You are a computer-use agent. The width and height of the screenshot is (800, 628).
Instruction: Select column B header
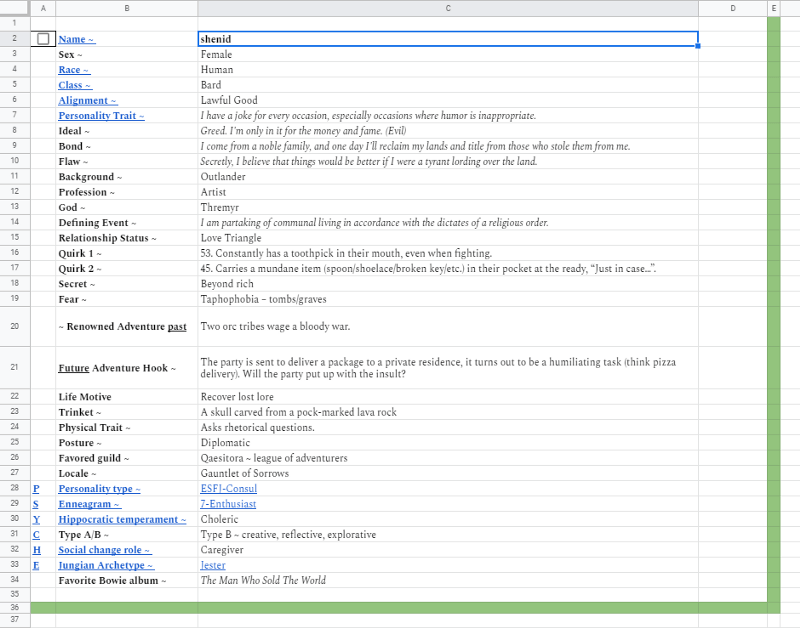tap(126, 8)
